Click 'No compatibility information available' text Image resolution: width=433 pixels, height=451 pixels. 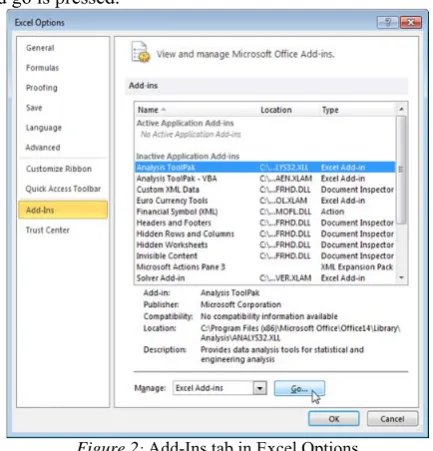click(269, 316)
